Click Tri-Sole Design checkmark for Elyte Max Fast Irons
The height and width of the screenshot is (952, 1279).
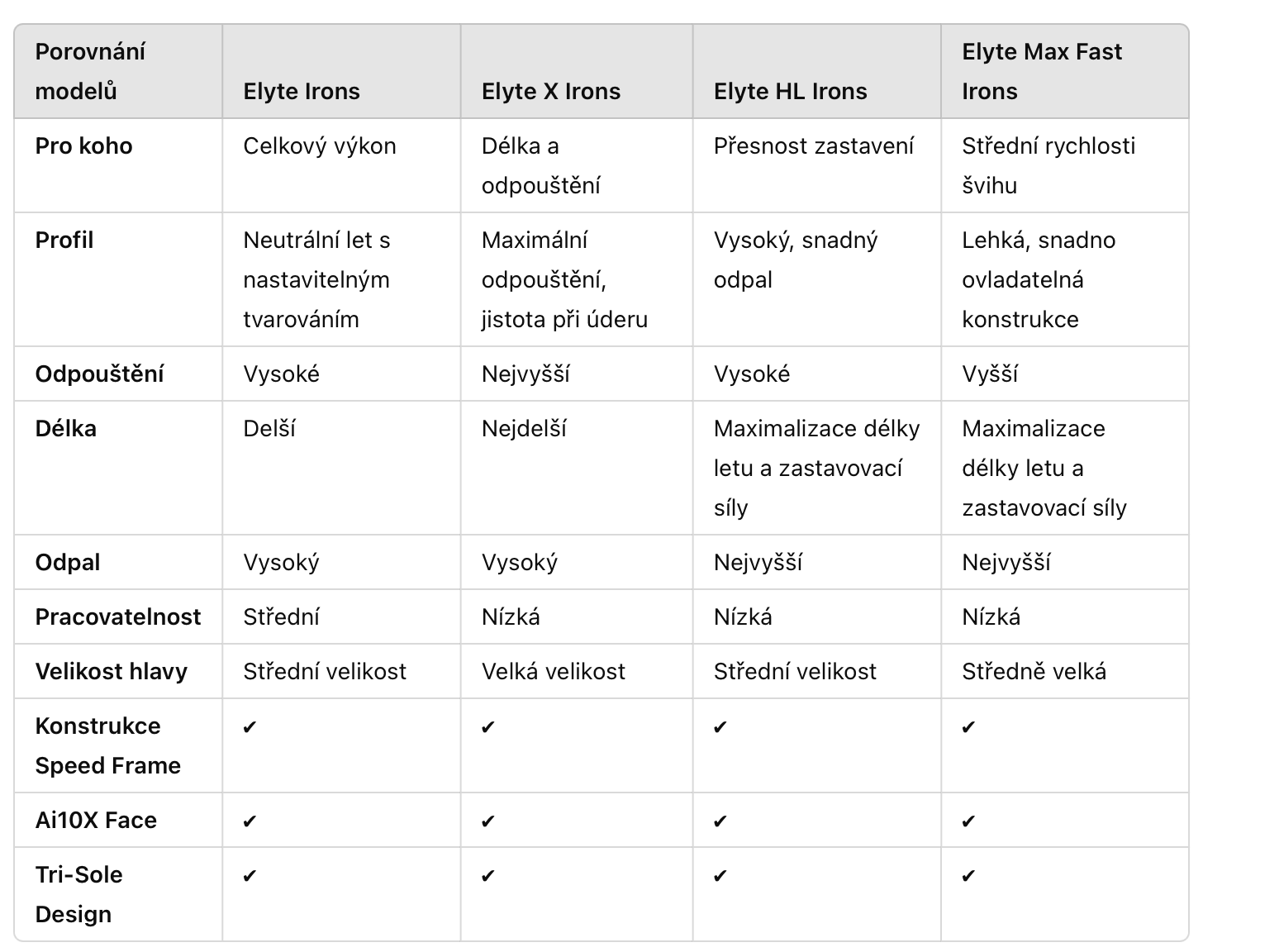969,875
